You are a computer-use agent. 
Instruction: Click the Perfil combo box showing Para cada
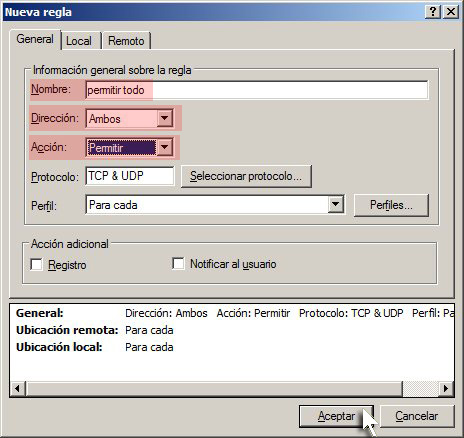(x=215, y=204)
